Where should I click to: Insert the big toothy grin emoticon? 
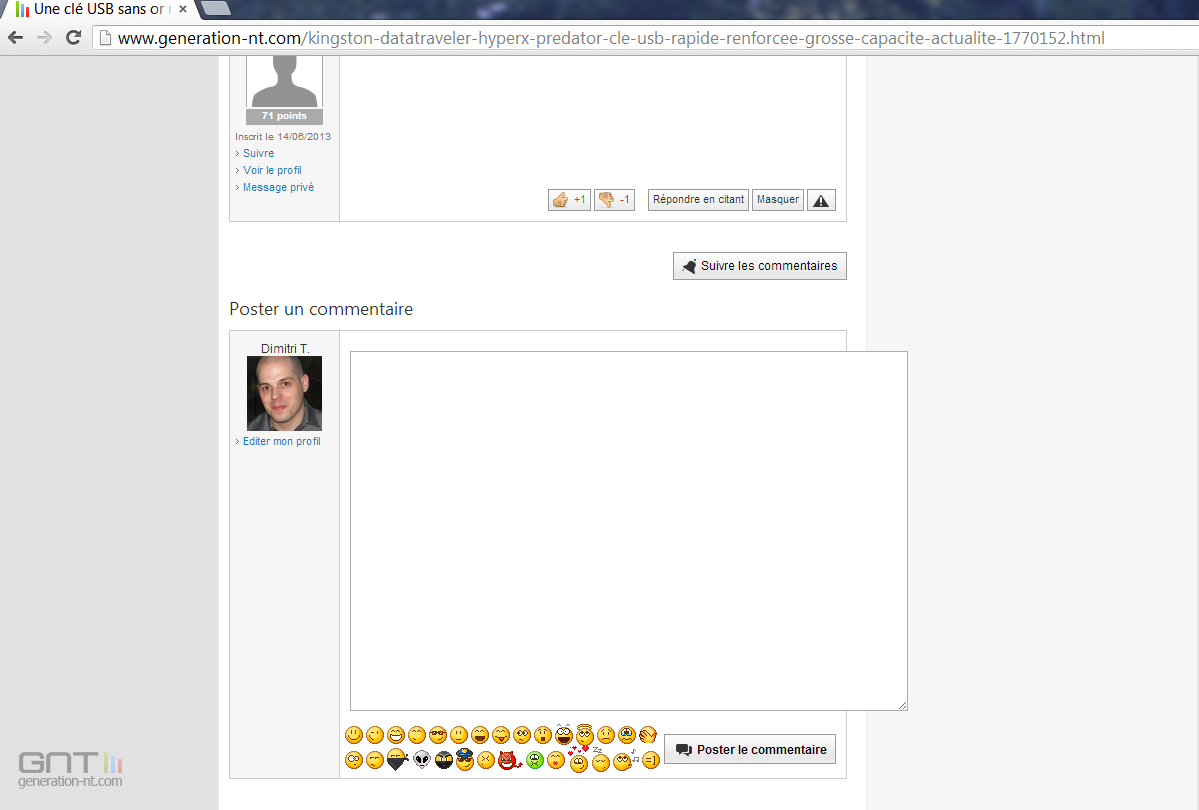pyautogui.click(x=396, y=735)
